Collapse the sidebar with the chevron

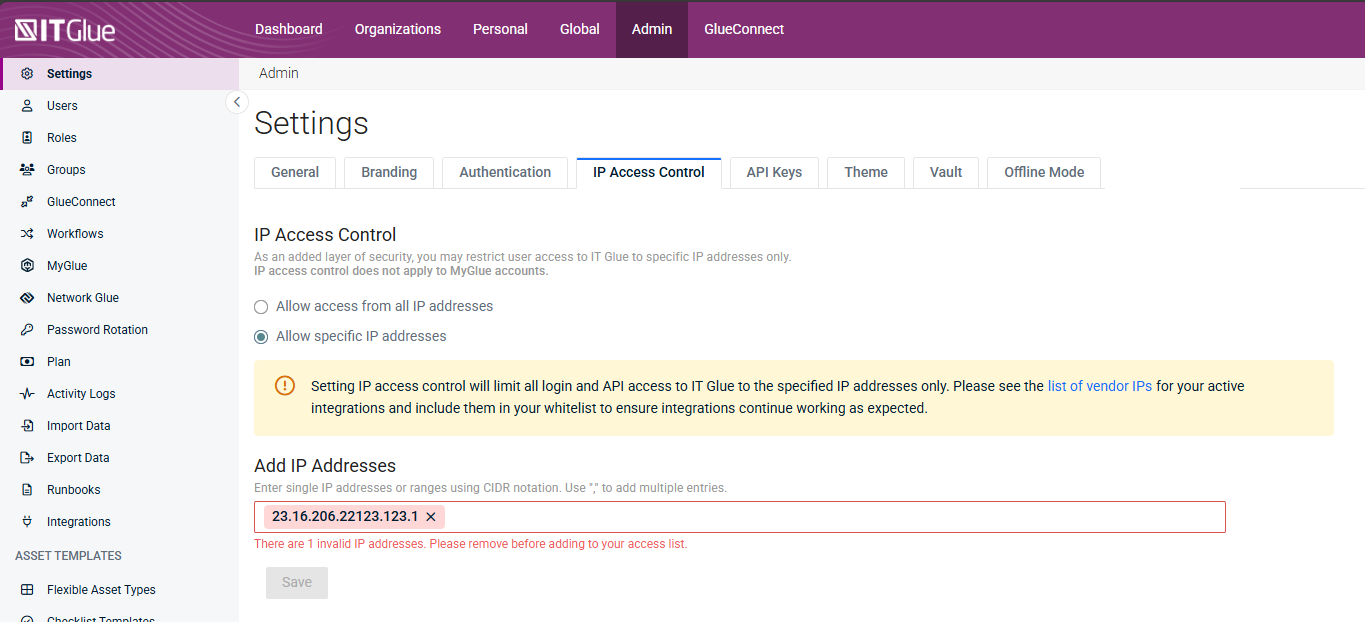pyautogui.click(x=237, y=102)
